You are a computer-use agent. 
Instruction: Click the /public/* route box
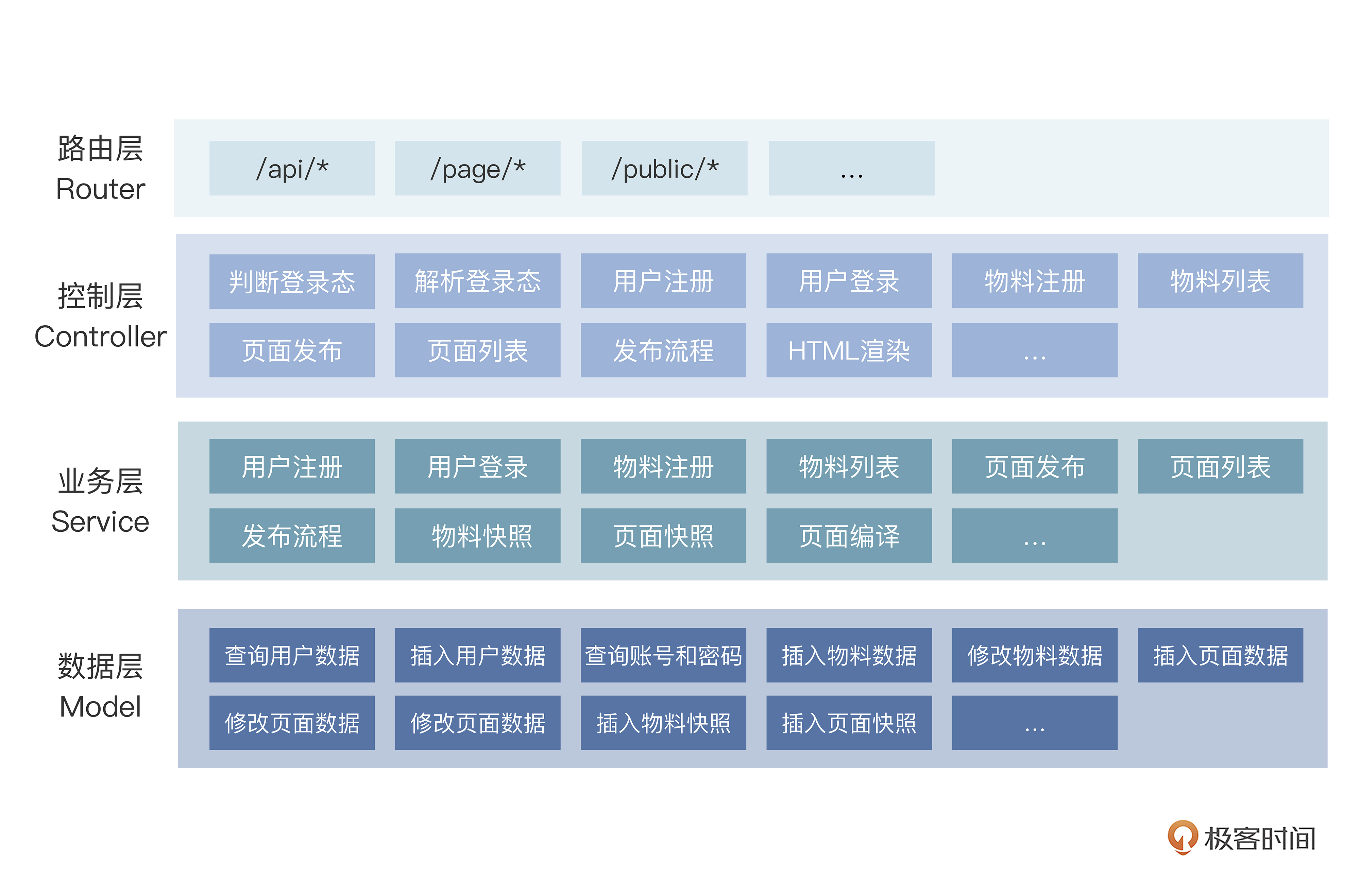click(664, 169)
